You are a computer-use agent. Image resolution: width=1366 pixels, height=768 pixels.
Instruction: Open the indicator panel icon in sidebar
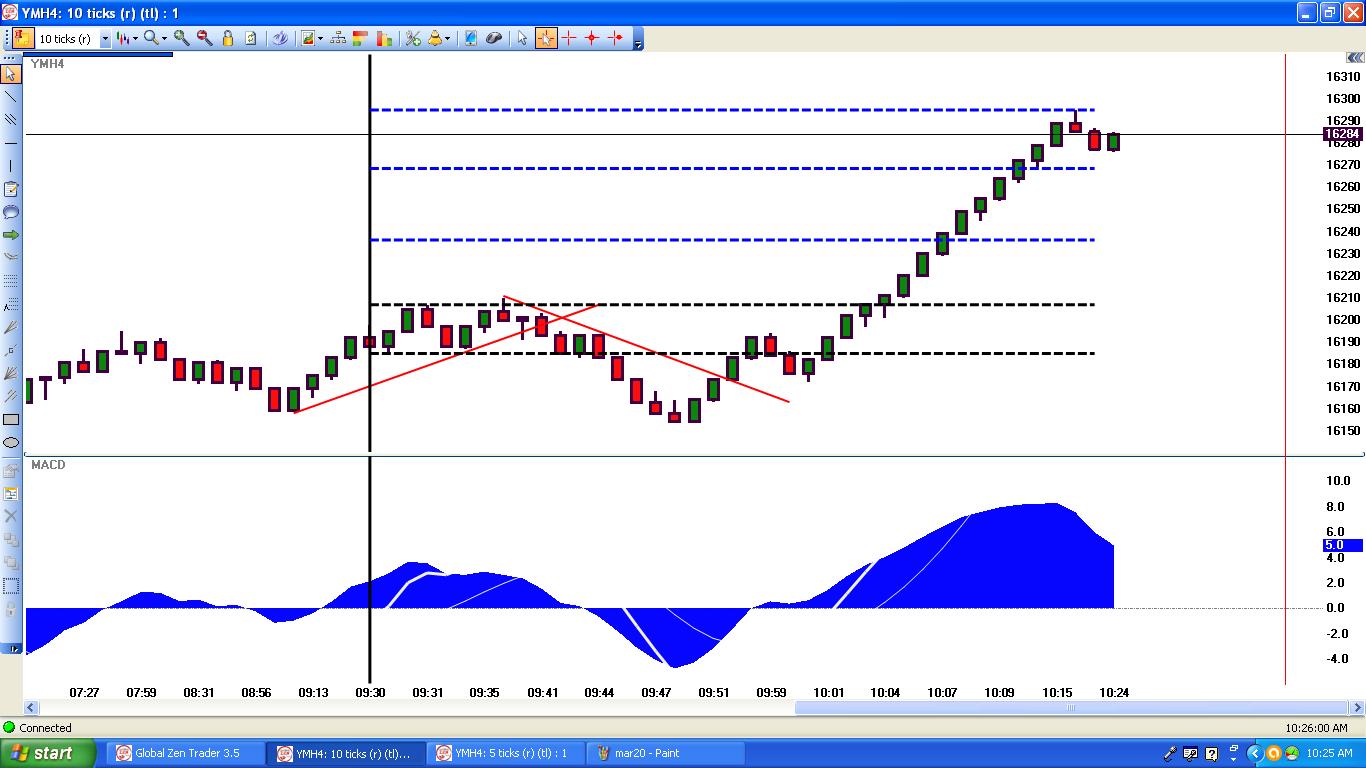point(11,494)
